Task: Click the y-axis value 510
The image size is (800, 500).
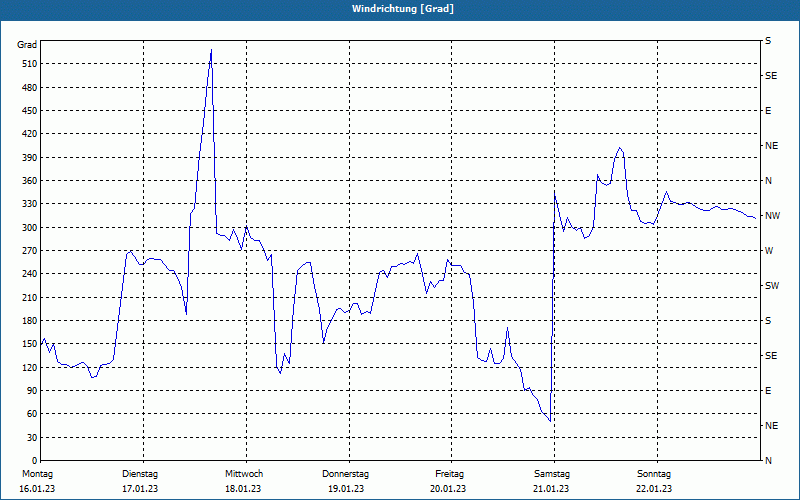Action: pos(30,64)
